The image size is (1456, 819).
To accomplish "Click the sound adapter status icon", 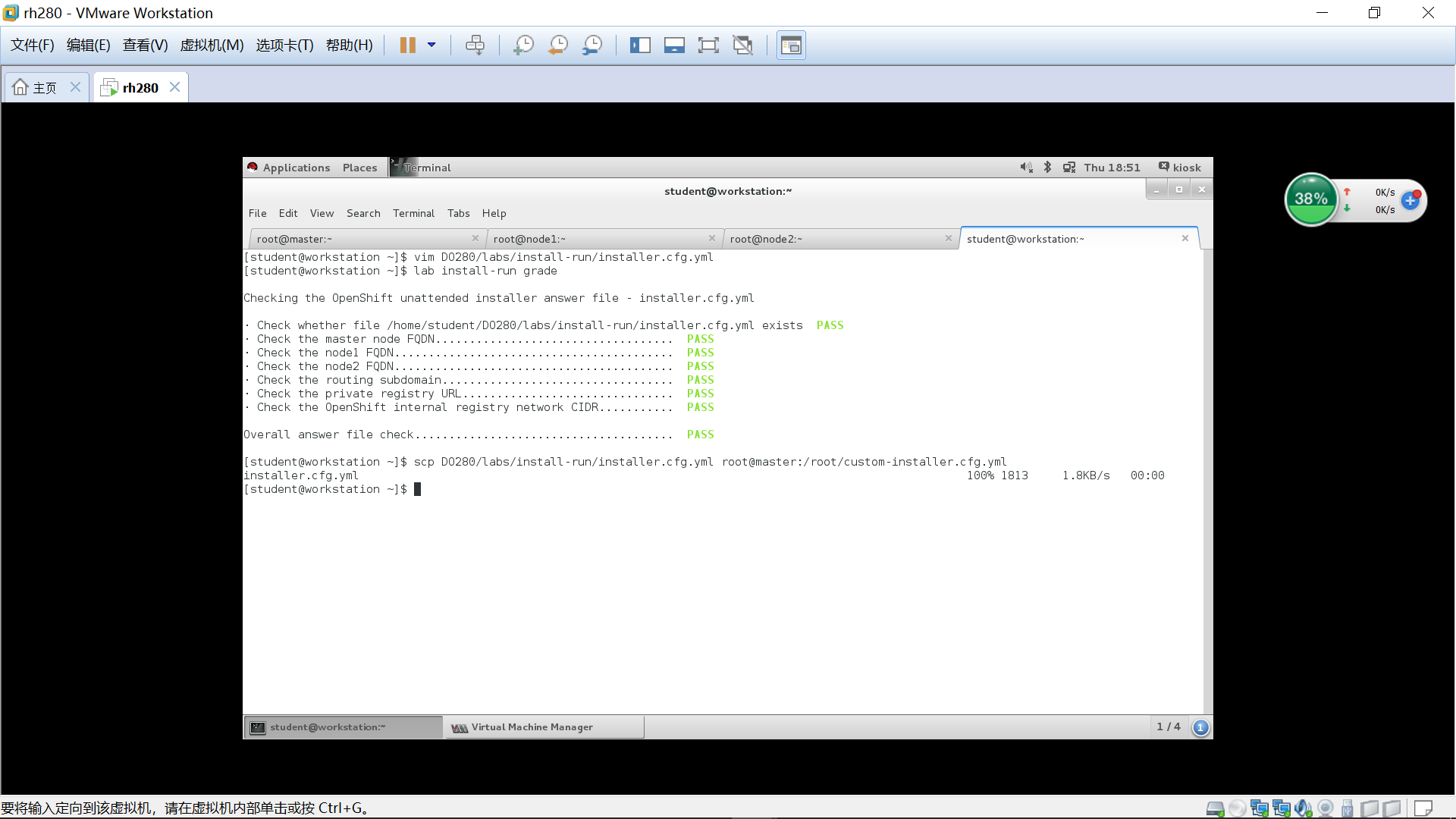I will tap(1303, 808).
